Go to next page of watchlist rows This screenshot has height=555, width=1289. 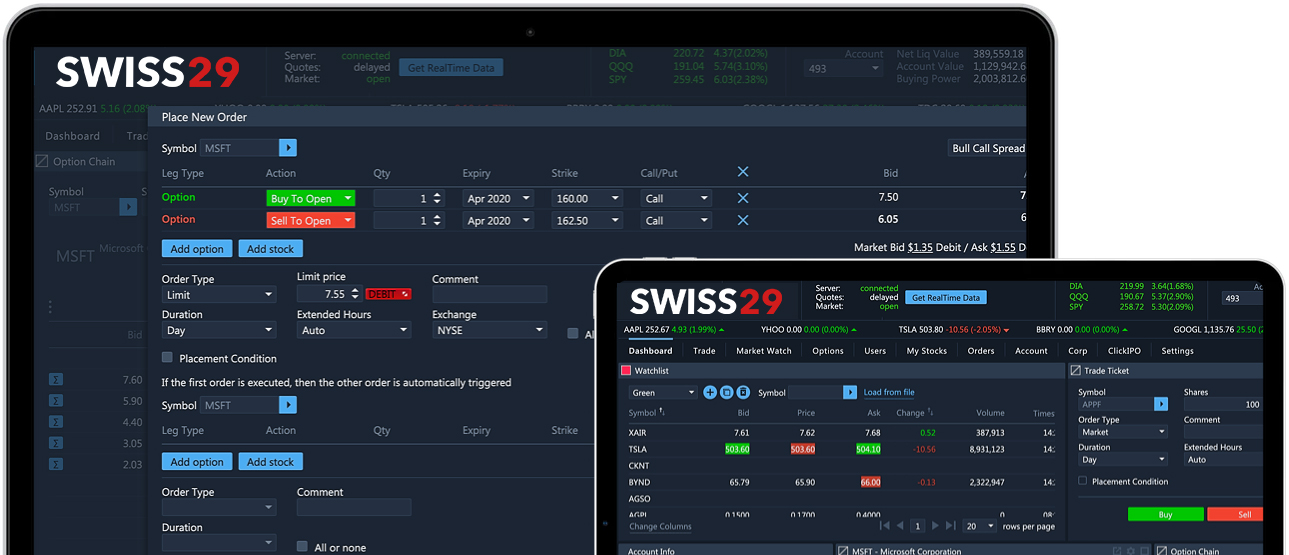click(934, 526)
